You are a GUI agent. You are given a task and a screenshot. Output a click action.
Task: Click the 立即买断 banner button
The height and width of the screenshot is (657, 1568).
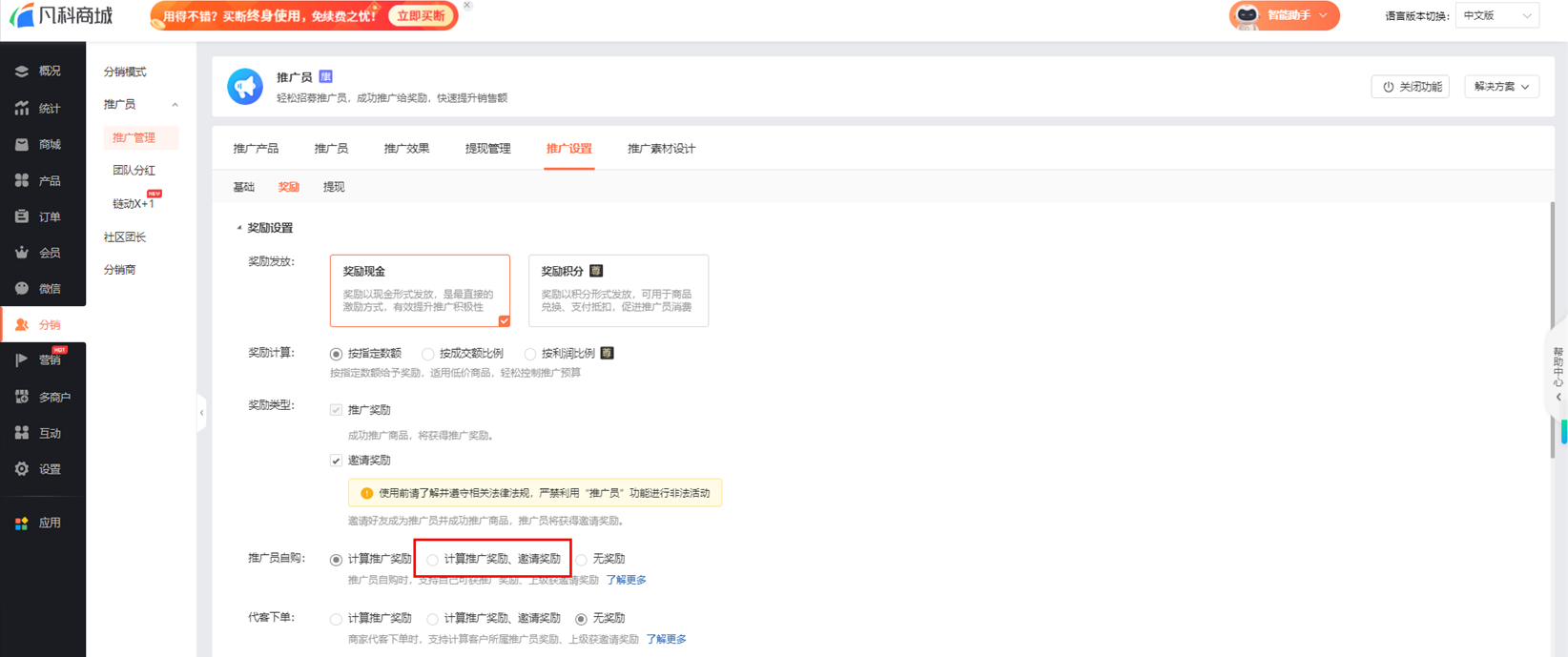click(421, 16)
